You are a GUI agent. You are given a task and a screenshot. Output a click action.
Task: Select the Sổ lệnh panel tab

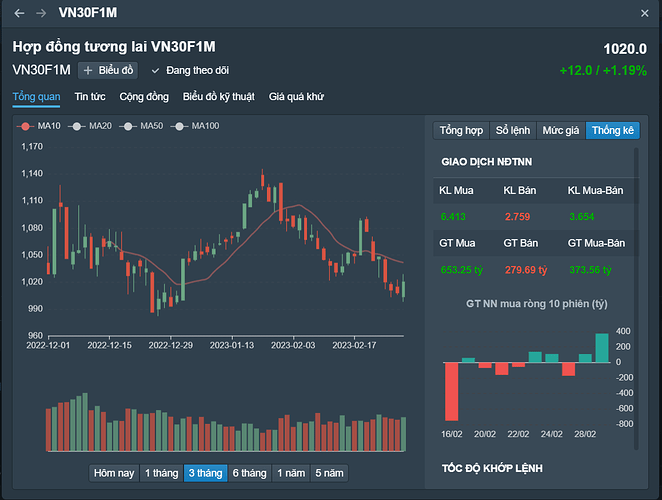click(513, 131)
